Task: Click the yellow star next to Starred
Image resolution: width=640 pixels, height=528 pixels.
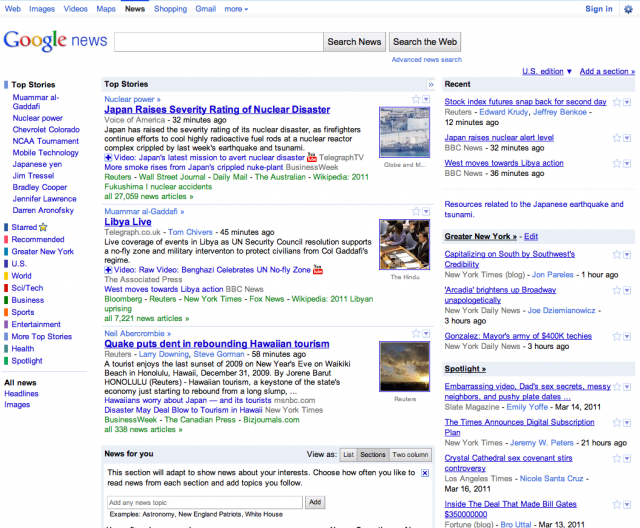Action: pos(43,227)
